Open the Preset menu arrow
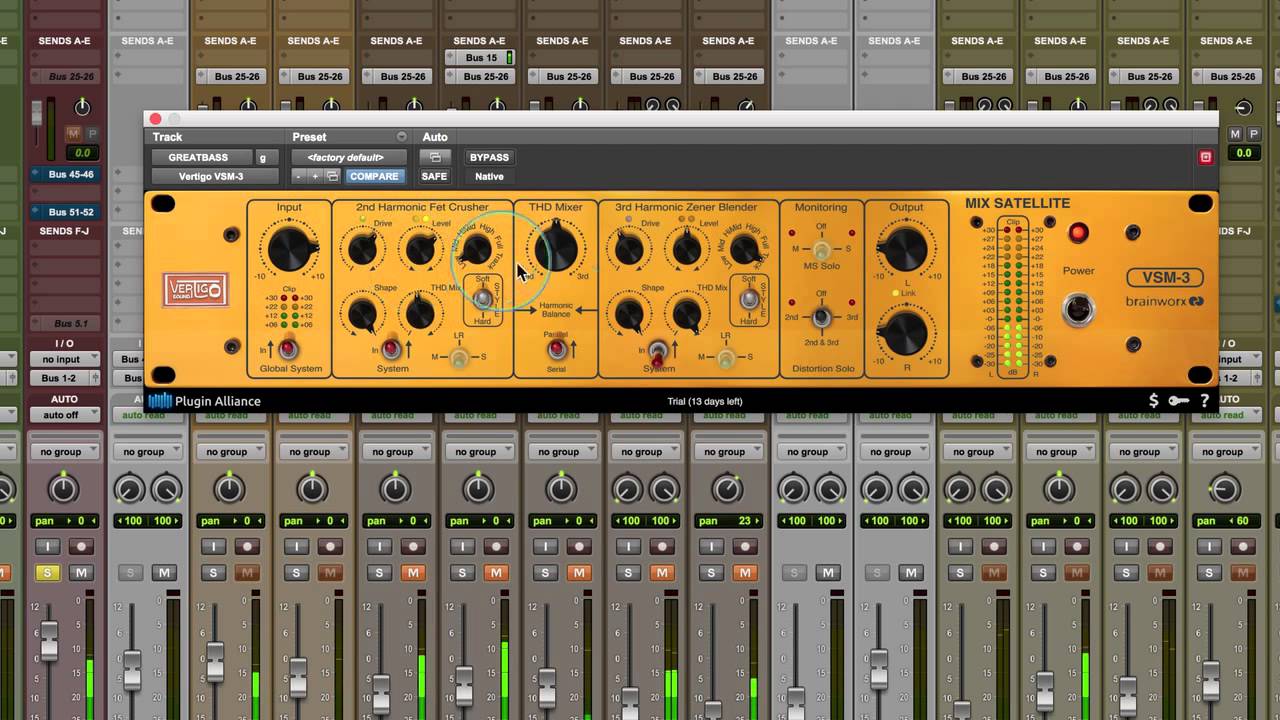Image resolution: width=1280 pixels, height=720 pixels. pyautogui.click(x=402, y=137)
